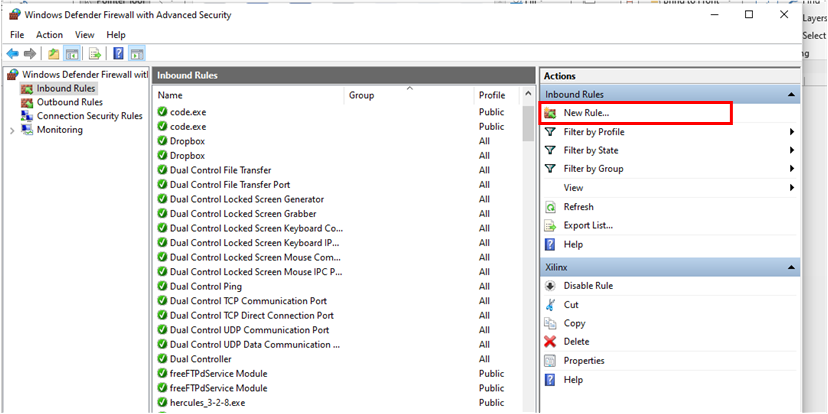
Task: Select the Dual Control File Transfer Port rule
Action: pyautogui.click(x=231, y=185)
